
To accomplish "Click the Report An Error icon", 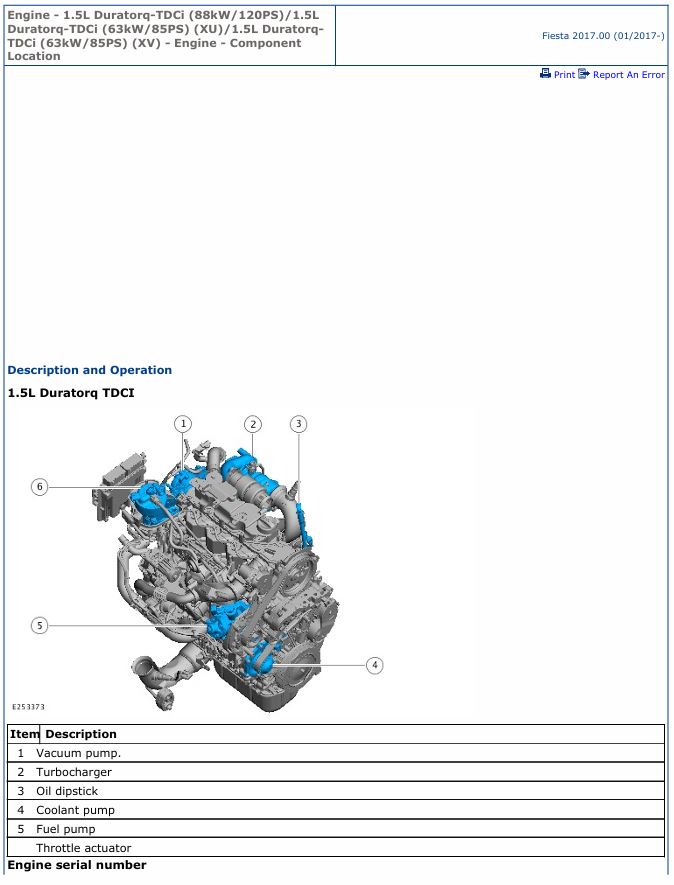I will 584,73.
